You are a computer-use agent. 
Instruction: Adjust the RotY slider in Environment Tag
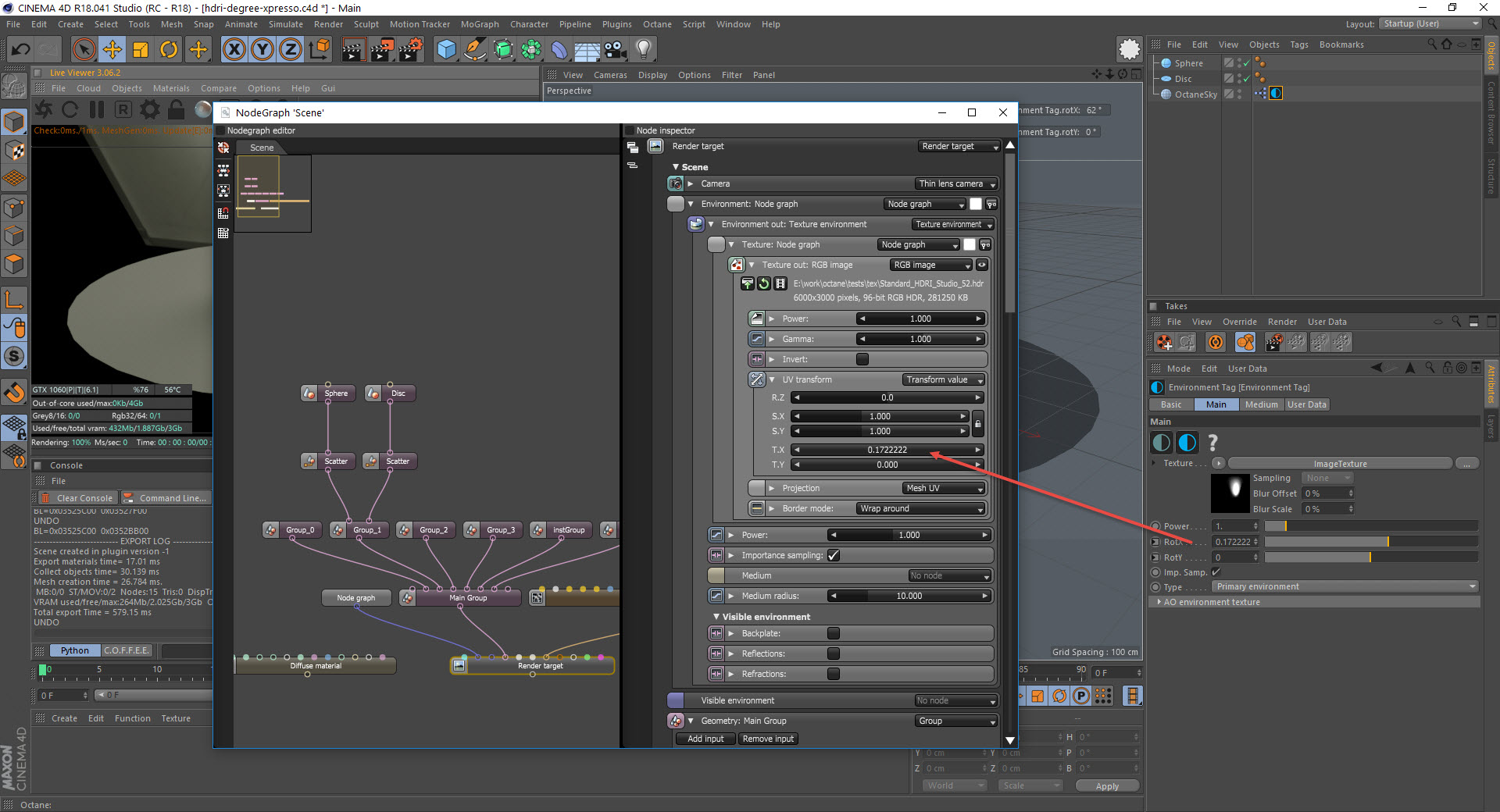click(x=1371, y=557)
